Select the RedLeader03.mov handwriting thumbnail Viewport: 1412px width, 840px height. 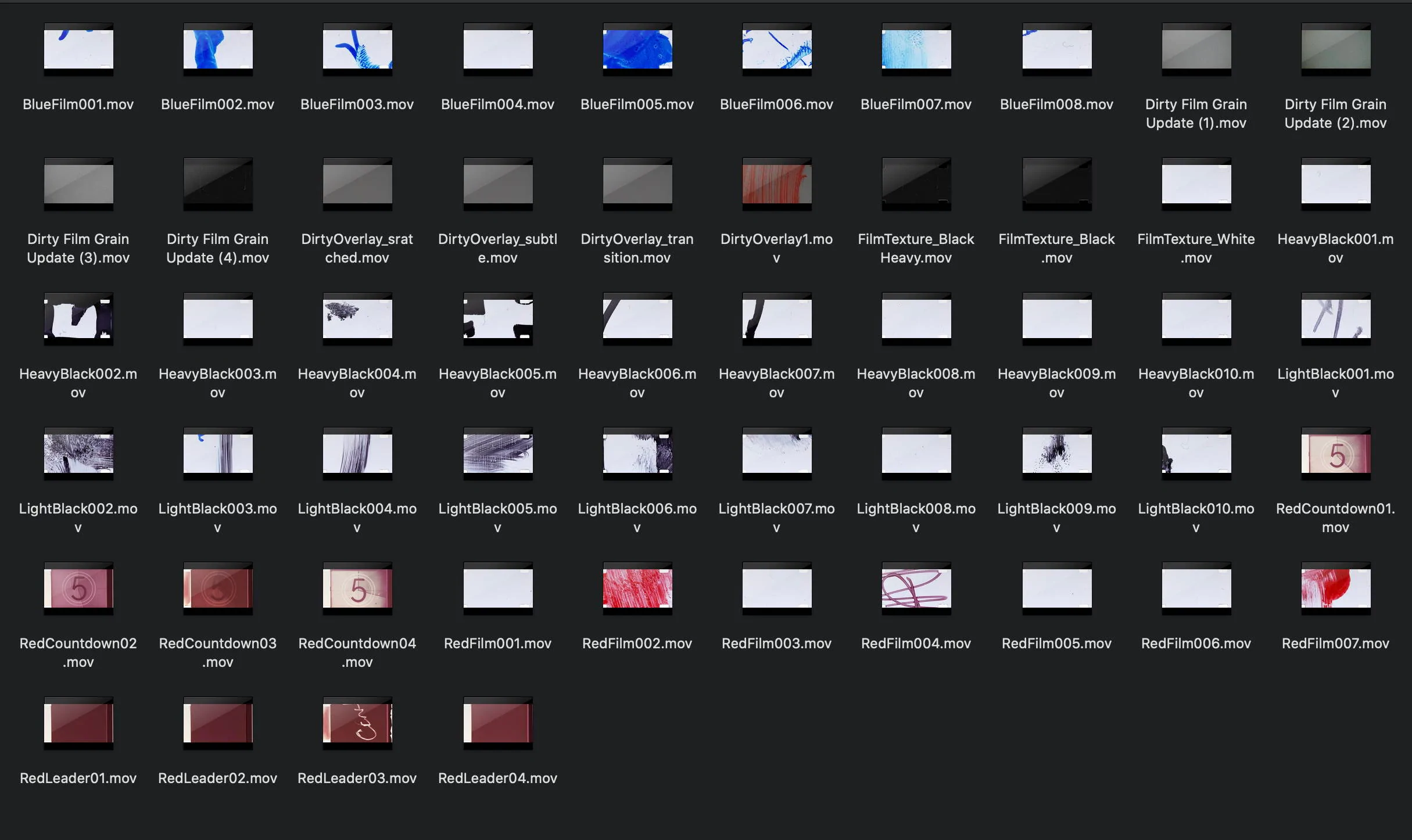pos(357,723)
